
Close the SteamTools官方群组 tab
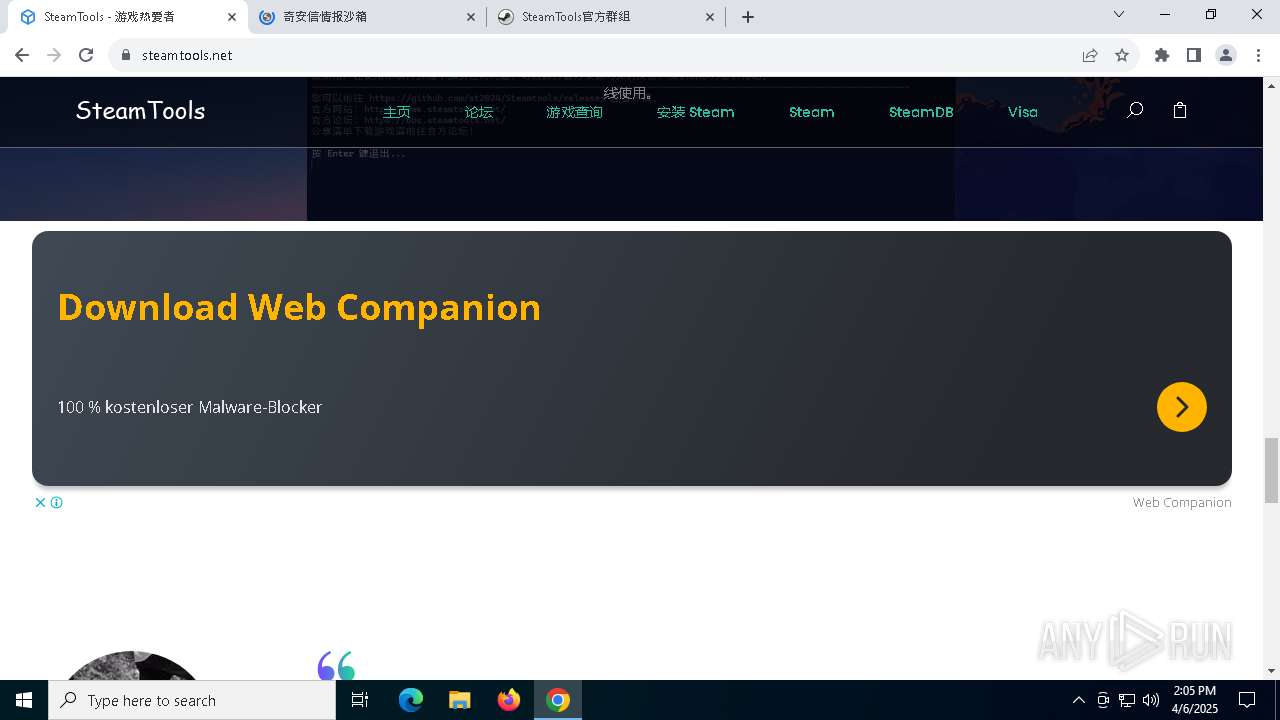(x=710, y=17)
